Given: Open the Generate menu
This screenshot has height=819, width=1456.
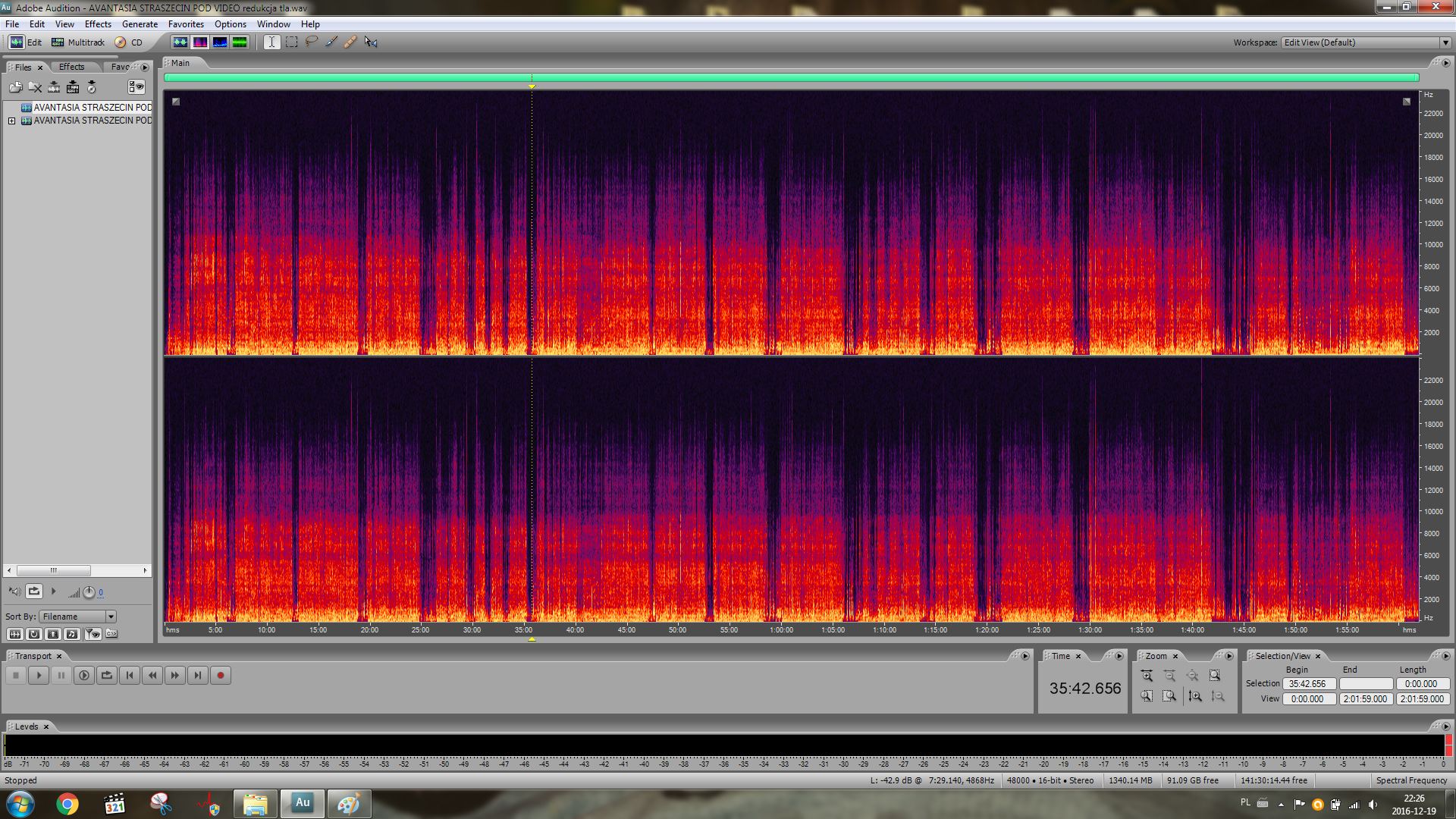Looking at the screenshot, I should (140, 24).
